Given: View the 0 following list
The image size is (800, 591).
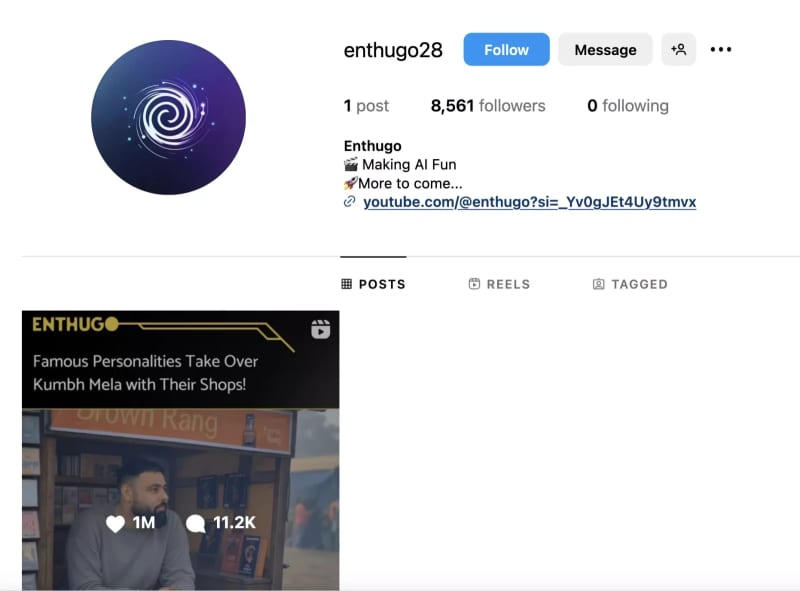Looking at the screenshot, I should coord(628,106).
